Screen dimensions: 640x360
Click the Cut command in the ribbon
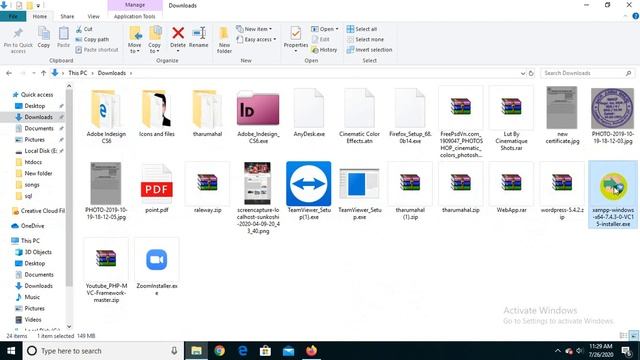(x=84, y=29)
